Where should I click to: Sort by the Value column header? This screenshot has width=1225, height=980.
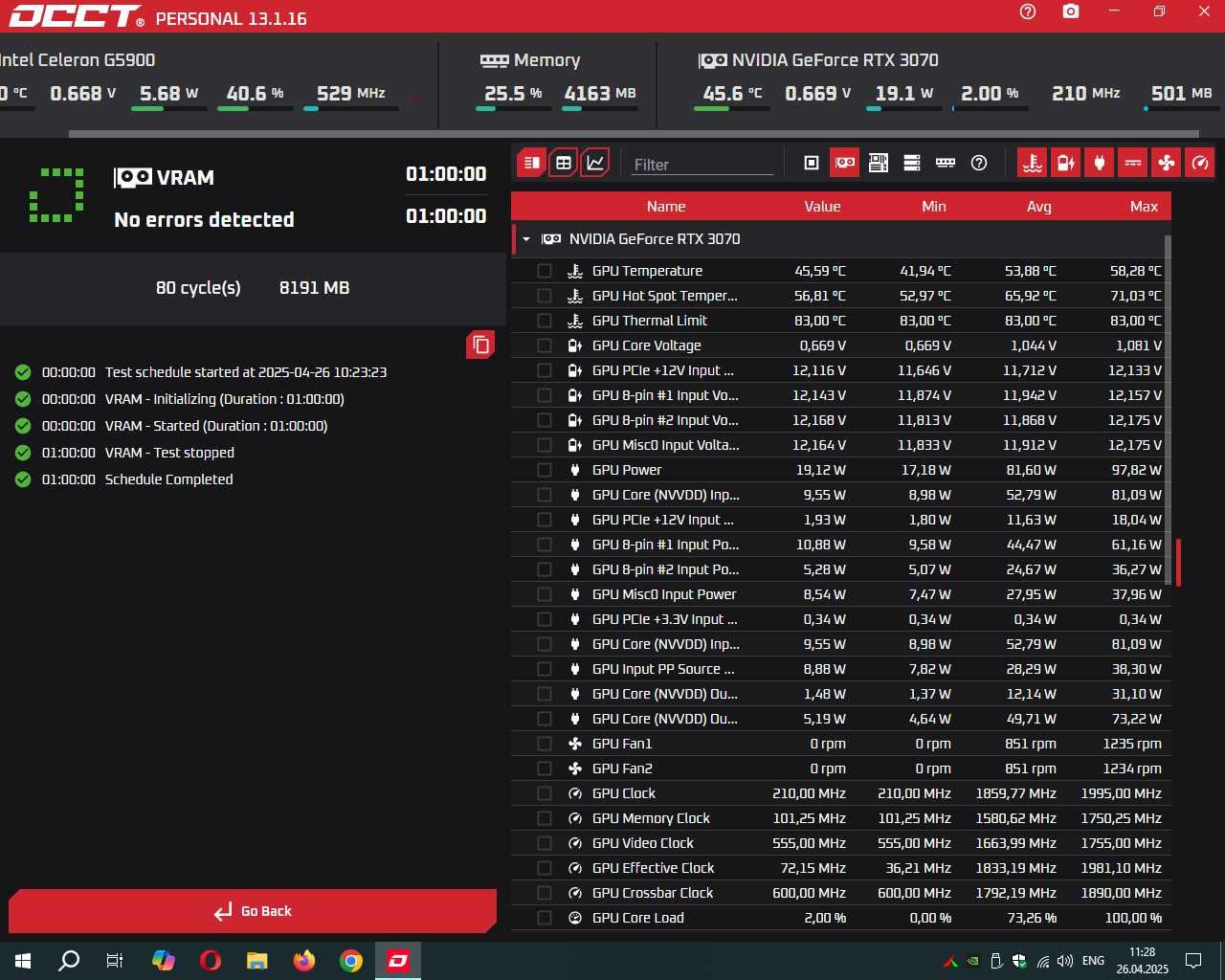point(822,207)
